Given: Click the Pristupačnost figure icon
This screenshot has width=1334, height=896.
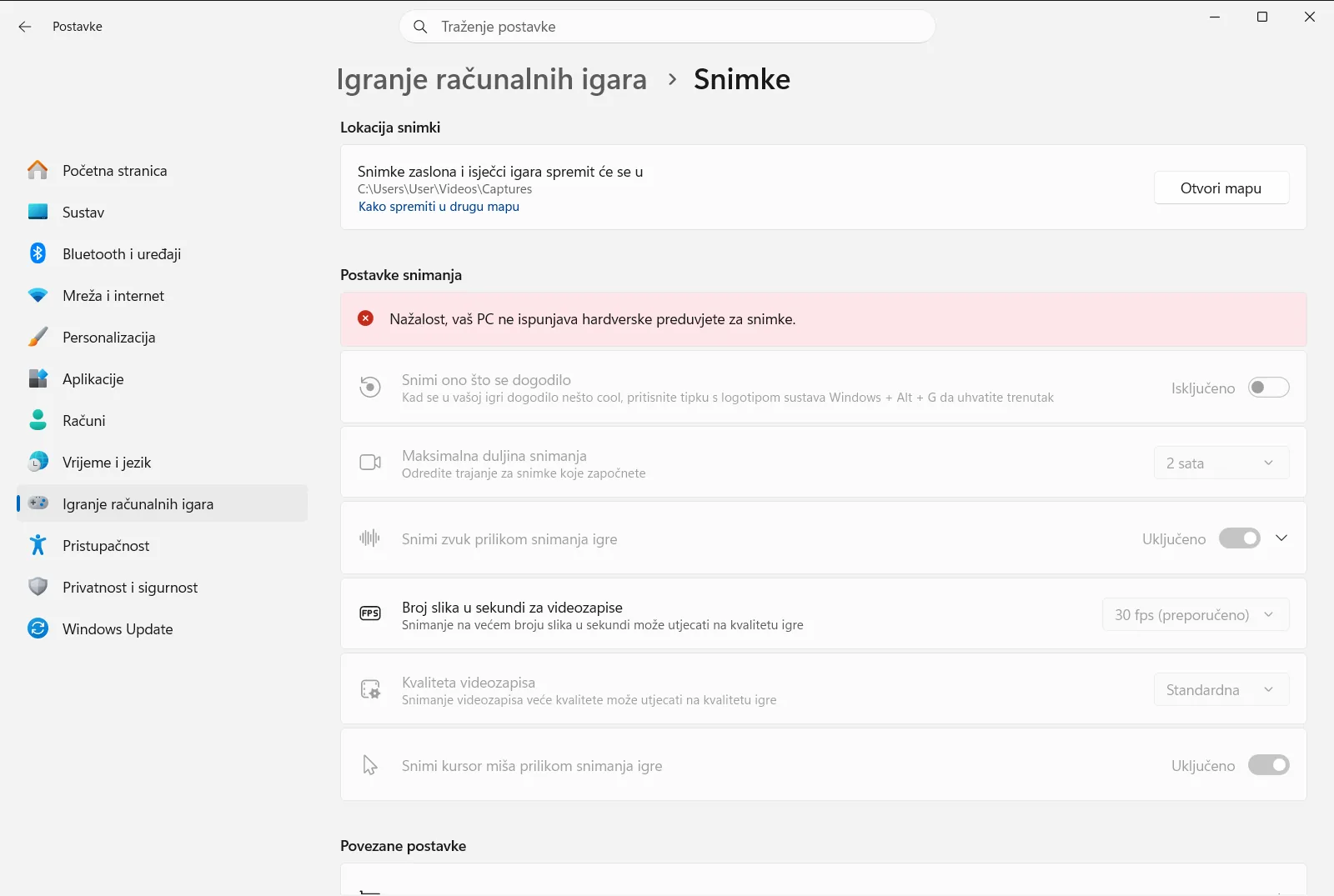Looking at the screenshot, I should (38, 545).
